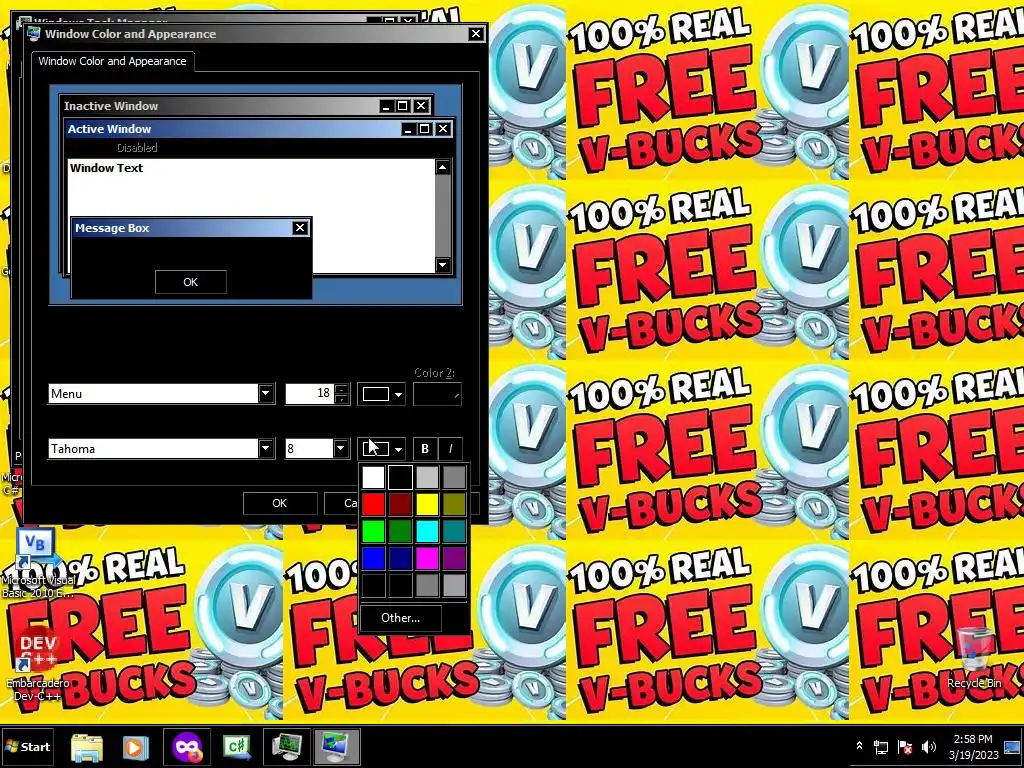This screenshot has height=768, width=1024.
Task: Pick the yellow color swatch
Action: 427,504
